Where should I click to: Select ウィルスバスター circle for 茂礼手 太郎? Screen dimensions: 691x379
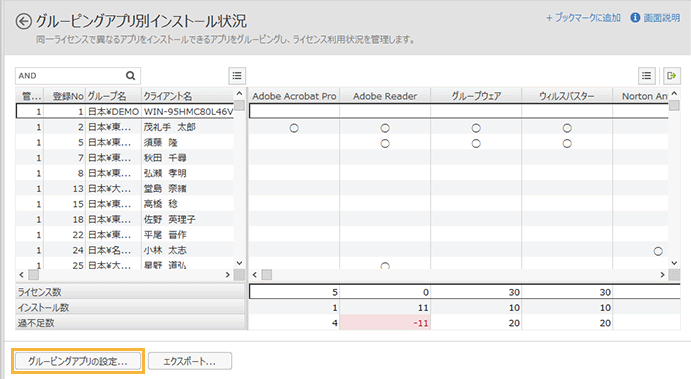click(x=567, y=128)
